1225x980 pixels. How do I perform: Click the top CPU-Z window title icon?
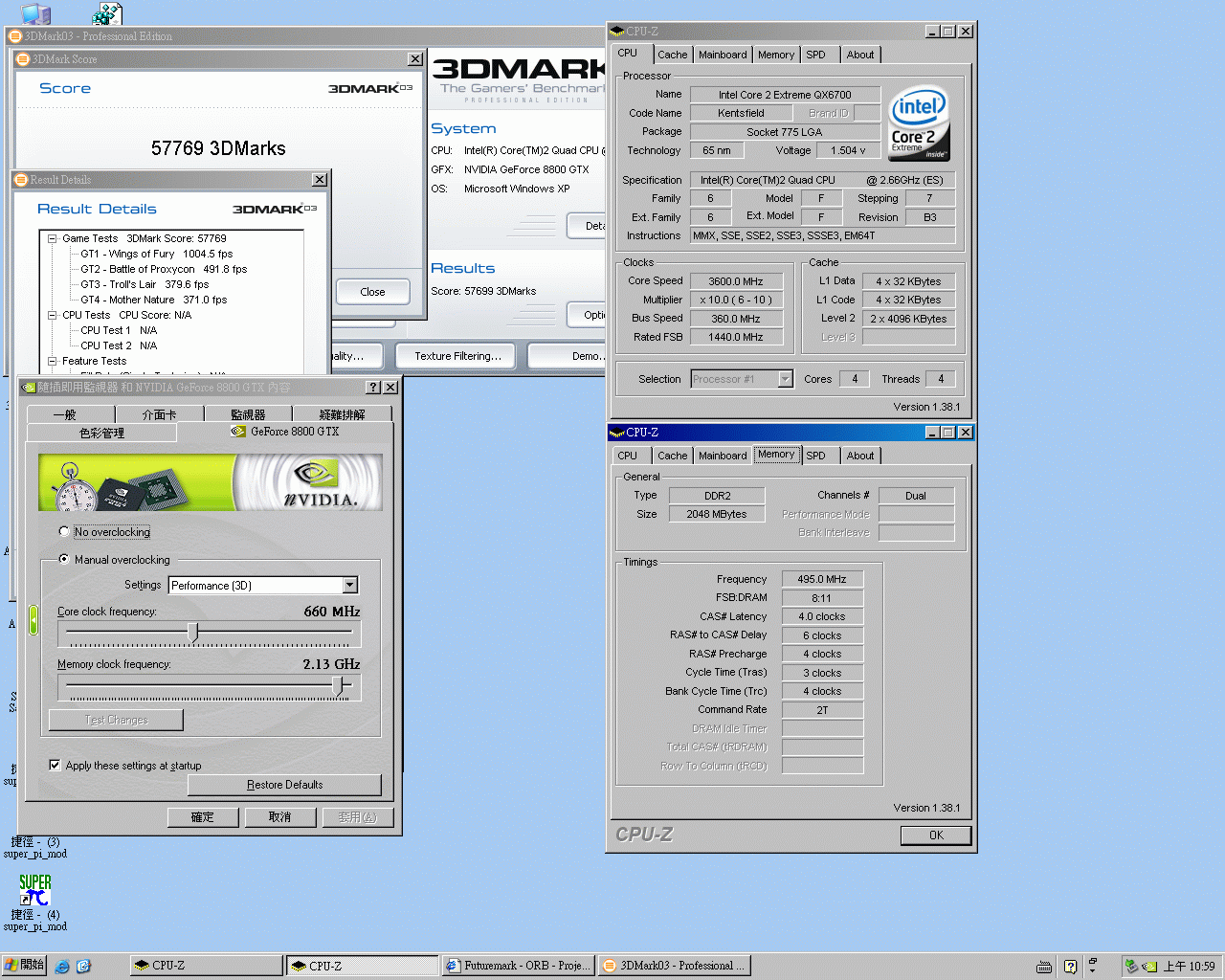pyautogui.click(x=617, y=32)
